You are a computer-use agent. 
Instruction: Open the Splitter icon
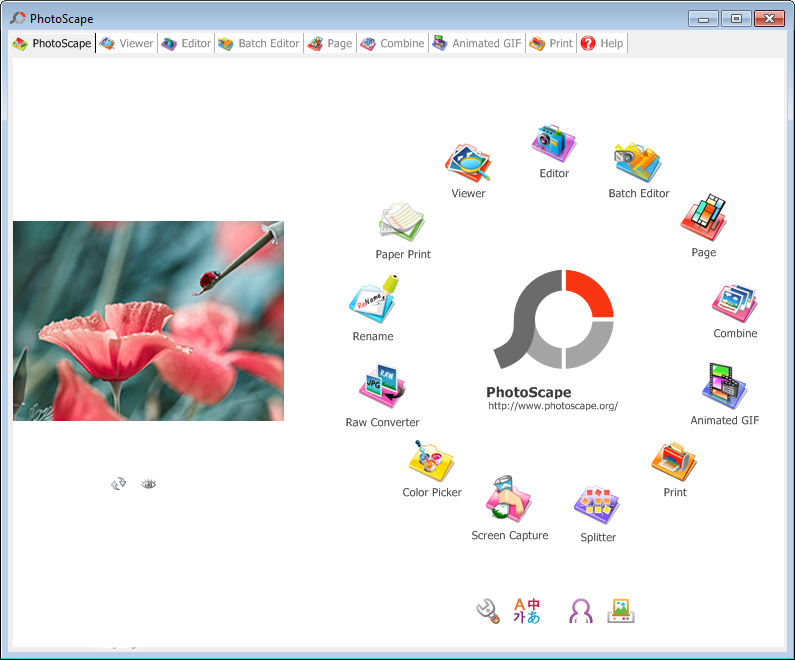coord(597,505)
